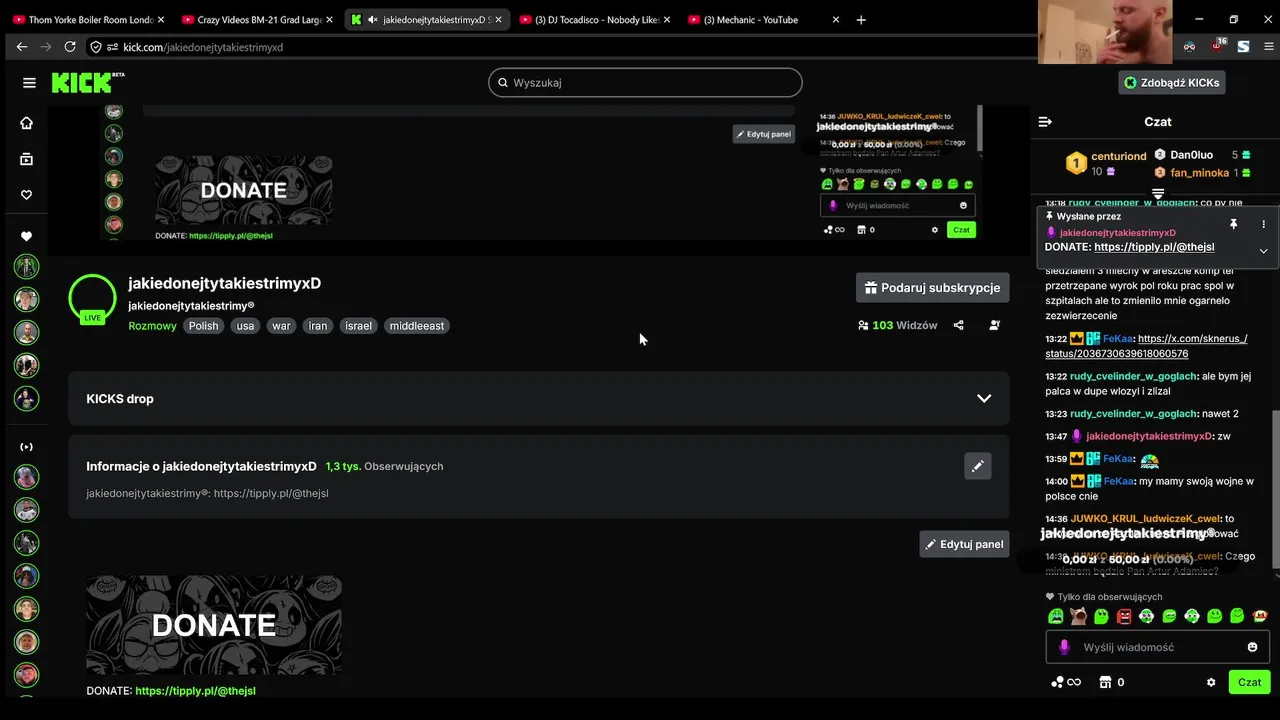Click centuriond in the leaderboard
This screenshot has height=720, width=1280.
[x=1118, y=156]
